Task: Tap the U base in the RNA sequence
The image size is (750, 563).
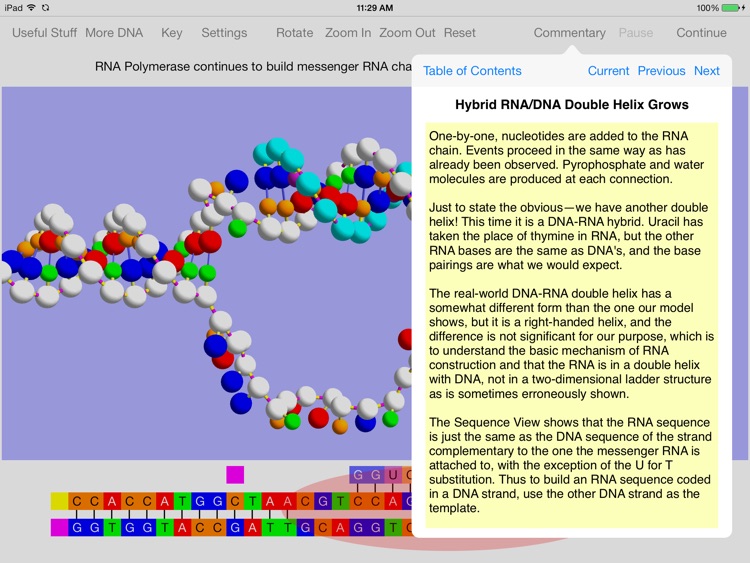Action: click(x=393, y=475)
